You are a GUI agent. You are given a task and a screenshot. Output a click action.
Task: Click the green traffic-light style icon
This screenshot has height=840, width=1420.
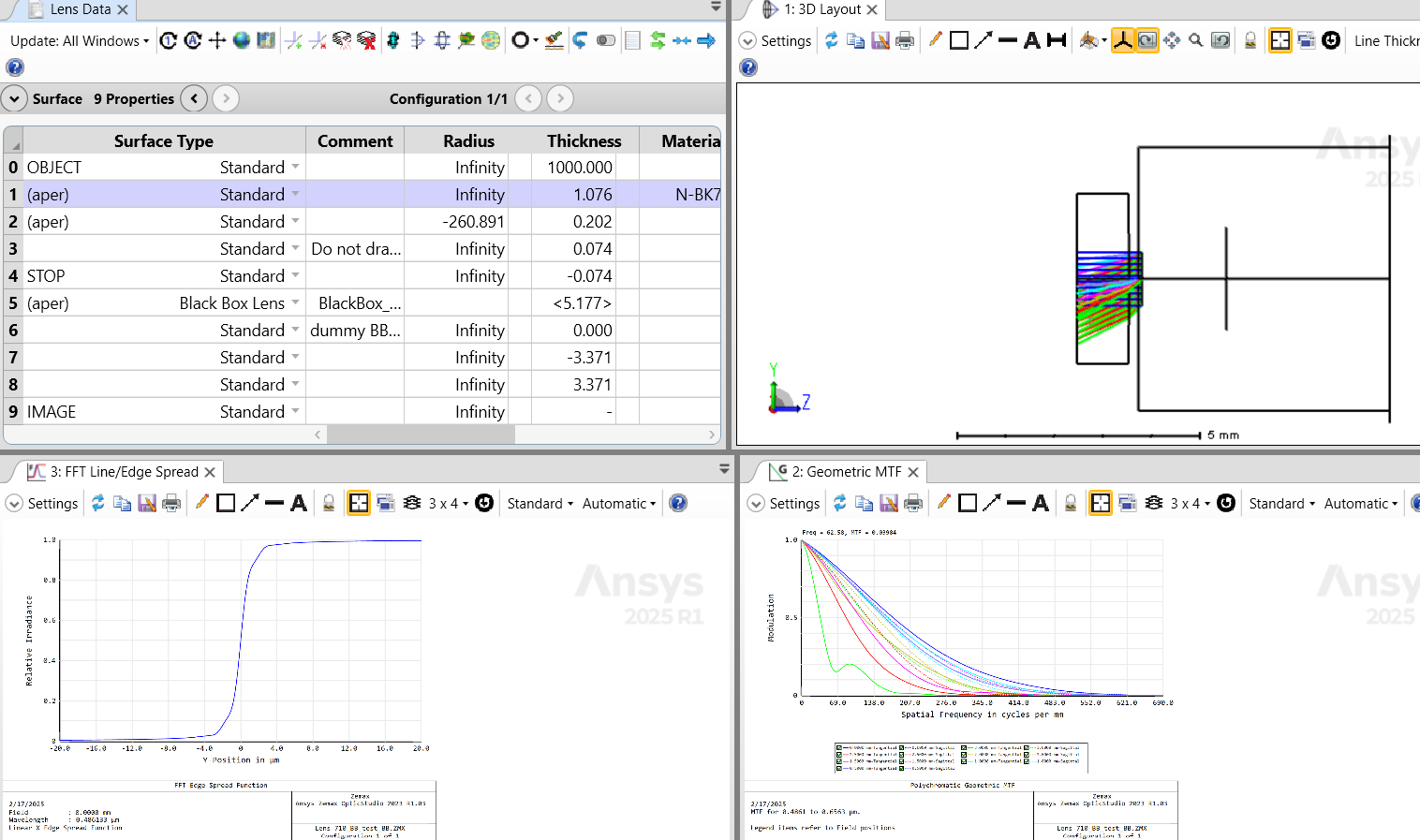coord(393,40)
